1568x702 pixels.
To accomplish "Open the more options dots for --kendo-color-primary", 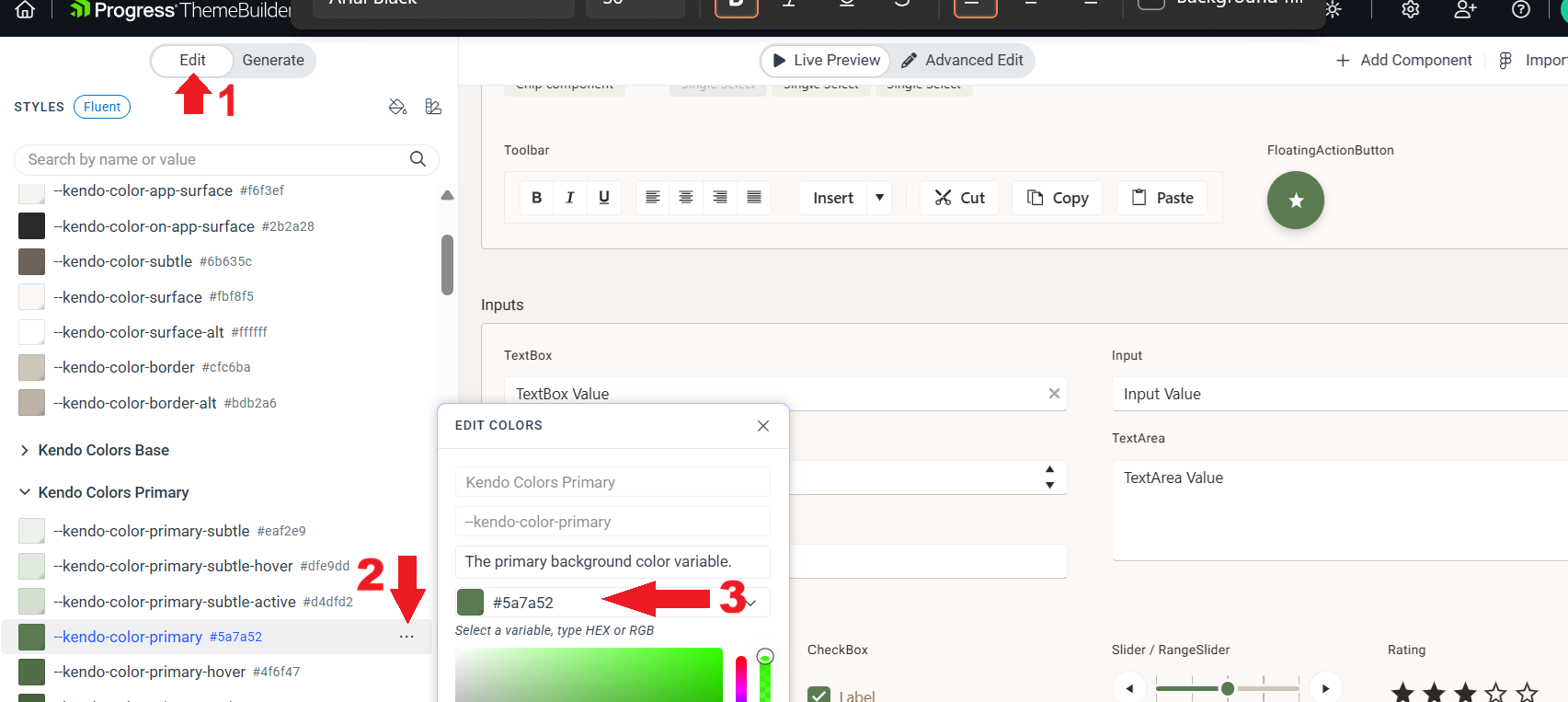I will pos(406,637).
